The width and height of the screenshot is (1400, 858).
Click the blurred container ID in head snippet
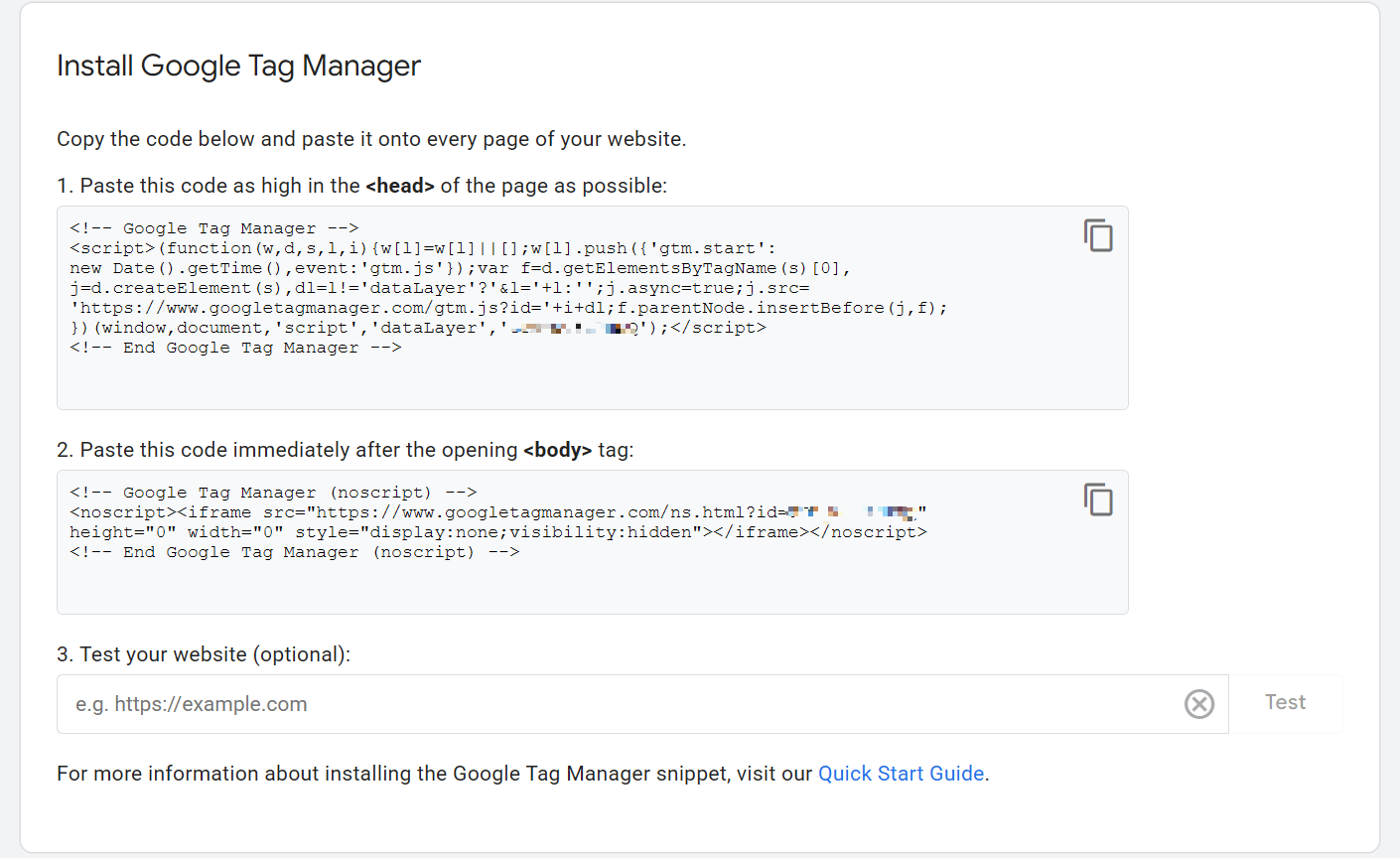(x=575, y=328)
